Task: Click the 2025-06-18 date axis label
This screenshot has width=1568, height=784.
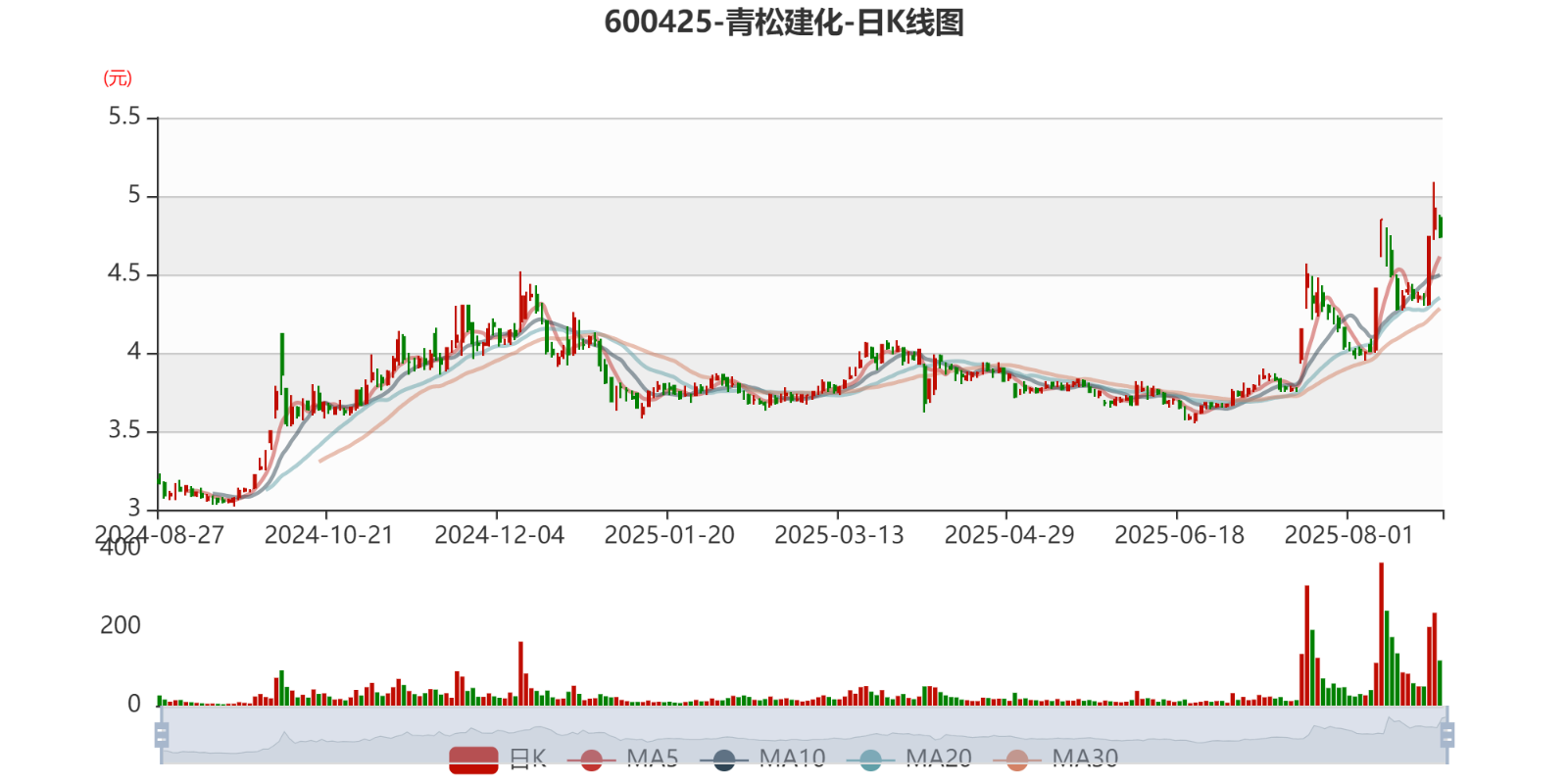Action: pyautogui.click(x=1179, y=535)
